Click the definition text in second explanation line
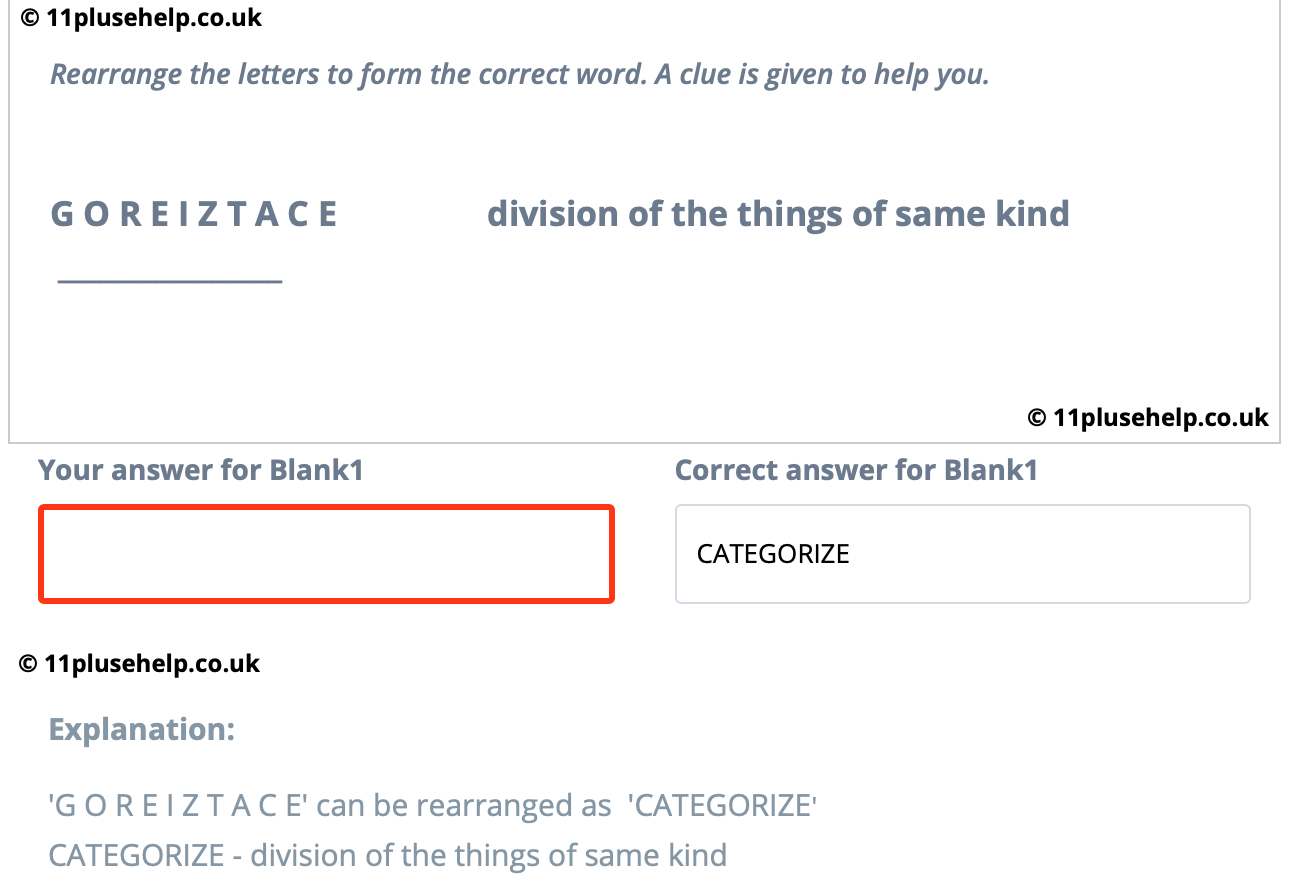Viewport: 1304px width, 888px height. (488, 856)
